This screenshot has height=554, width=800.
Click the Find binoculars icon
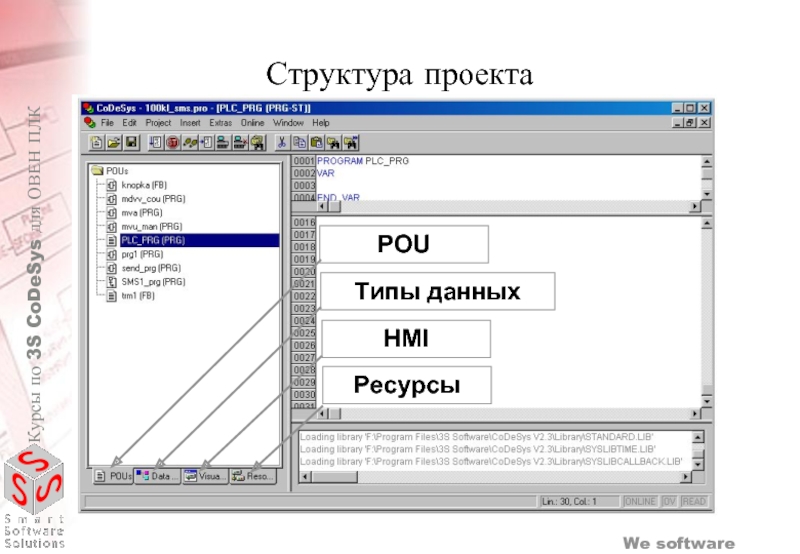pos(334,143)
